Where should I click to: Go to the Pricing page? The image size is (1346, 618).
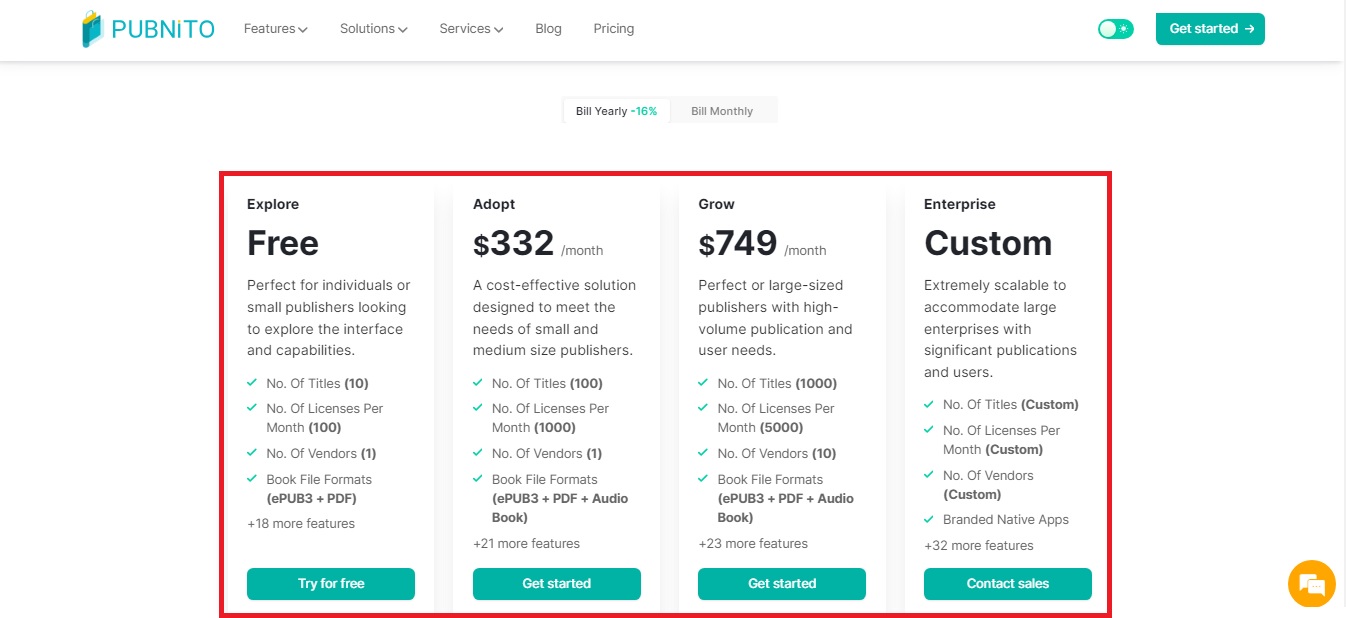tap(613, 29)
